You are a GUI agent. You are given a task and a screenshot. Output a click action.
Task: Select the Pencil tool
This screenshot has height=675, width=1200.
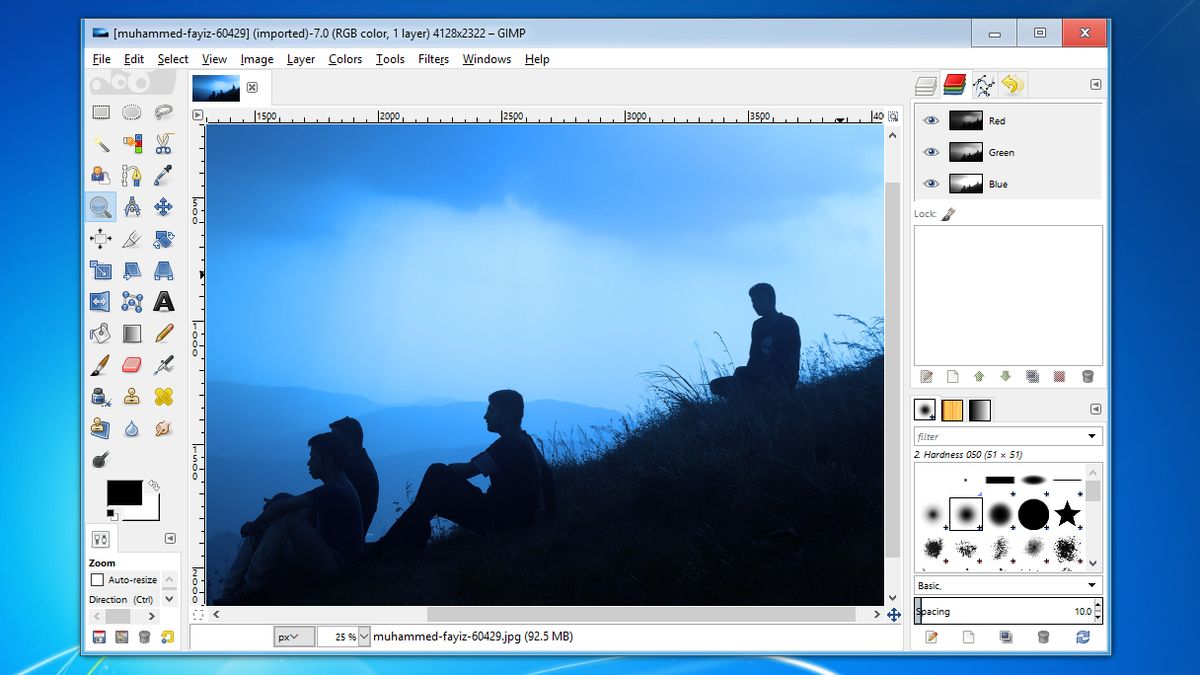click(164, 333)
